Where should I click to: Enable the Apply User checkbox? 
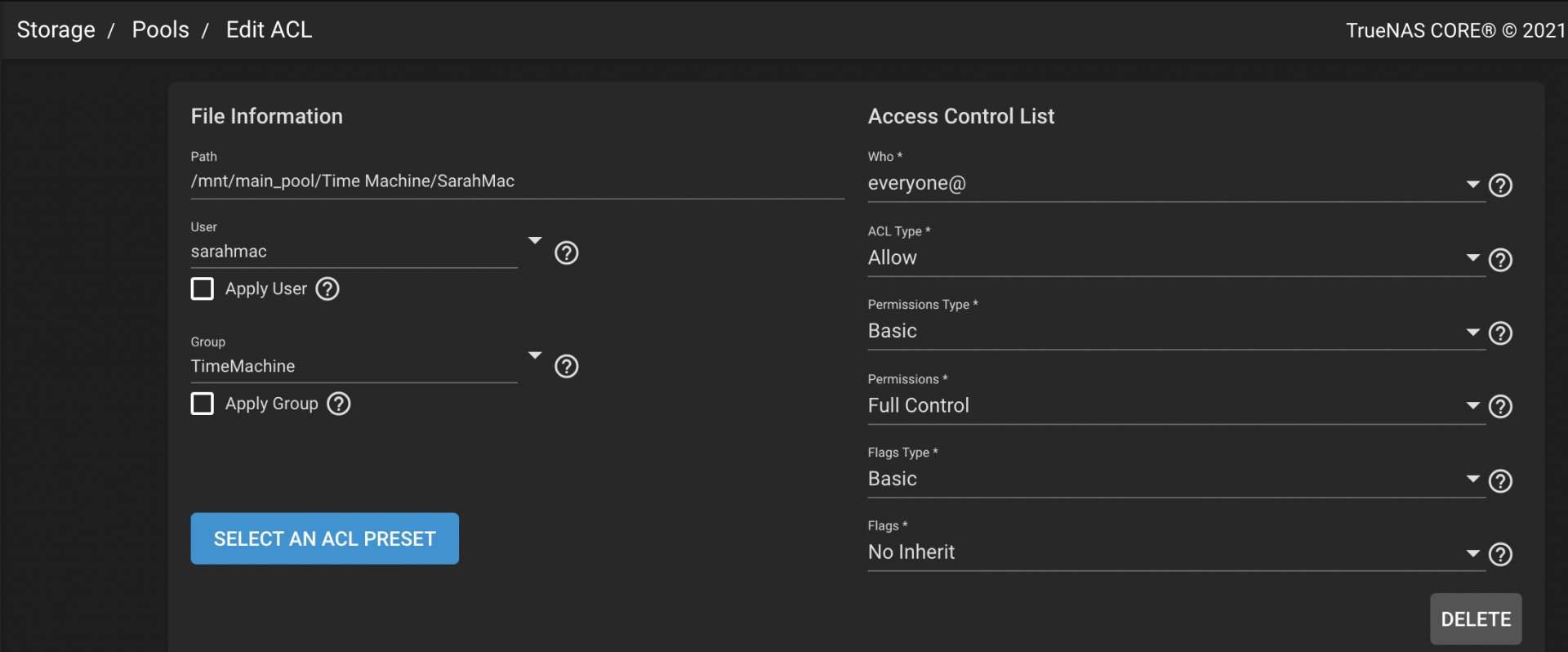[203, 289]
